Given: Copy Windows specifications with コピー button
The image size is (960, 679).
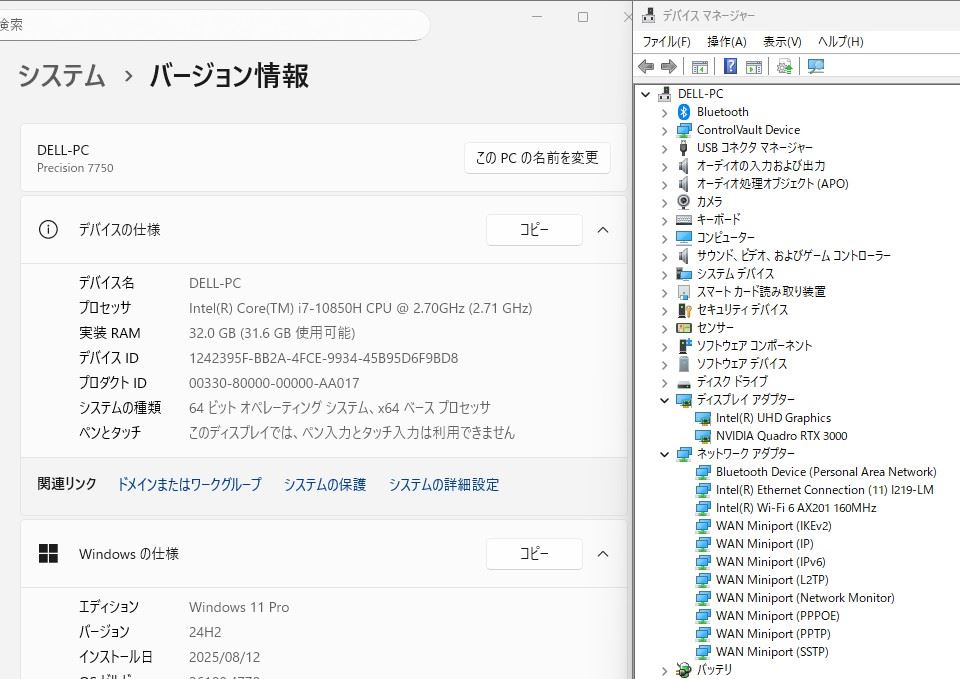Looking at the screenshot, I should 534,553.
